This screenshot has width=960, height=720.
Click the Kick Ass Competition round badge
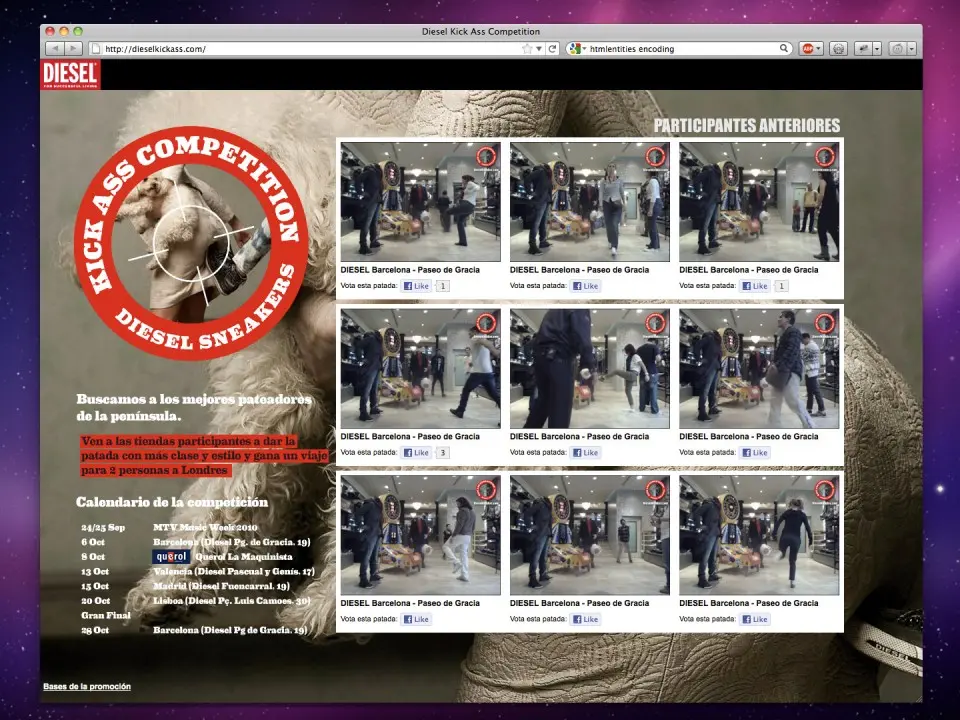(x=191, y=243)
